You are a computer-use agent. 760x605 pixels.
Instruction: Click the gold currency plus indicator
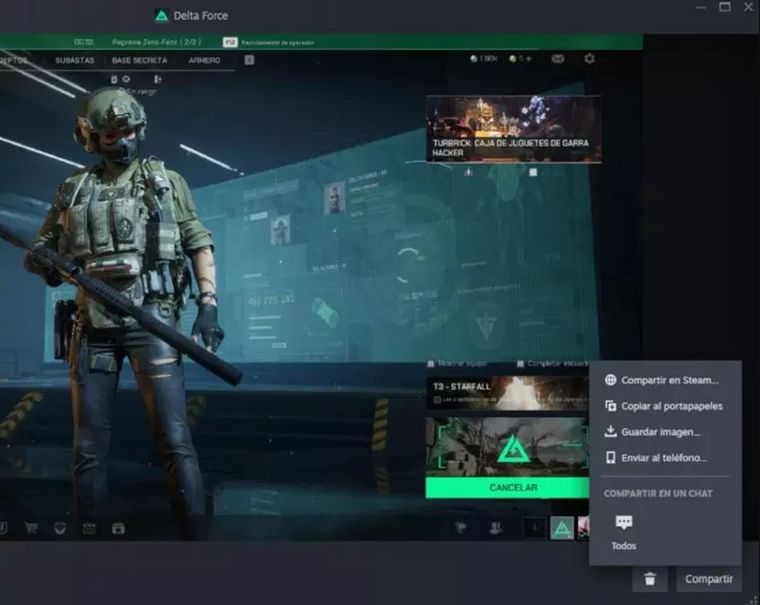click(520, 59)
